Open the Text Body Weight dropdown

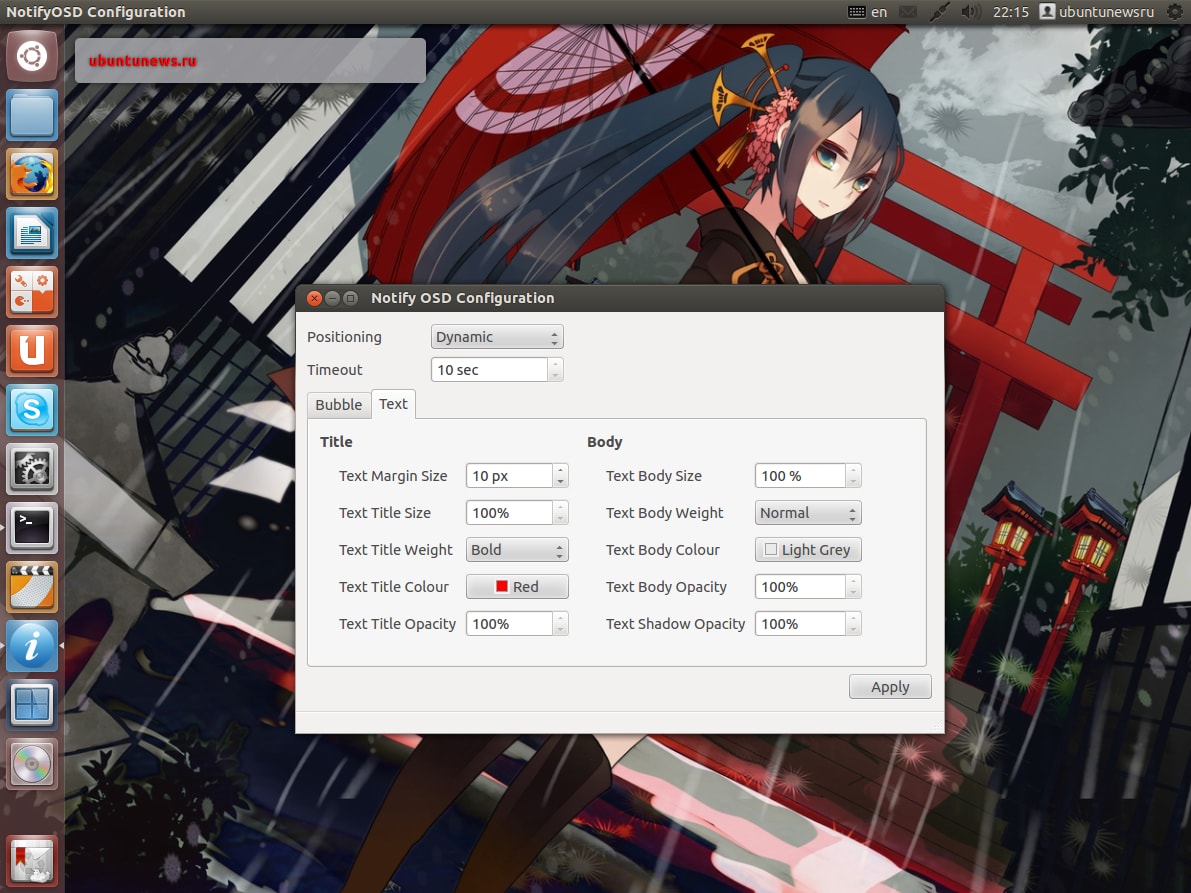(808, 513)
